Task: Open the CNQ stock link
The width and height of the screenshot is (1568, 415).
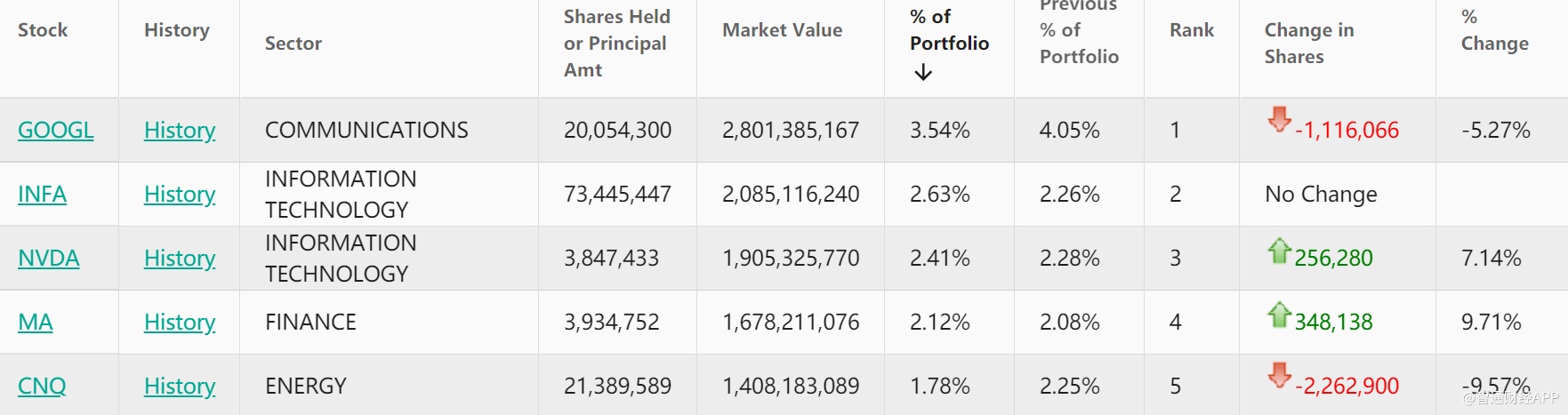Action: click(42, 386)
